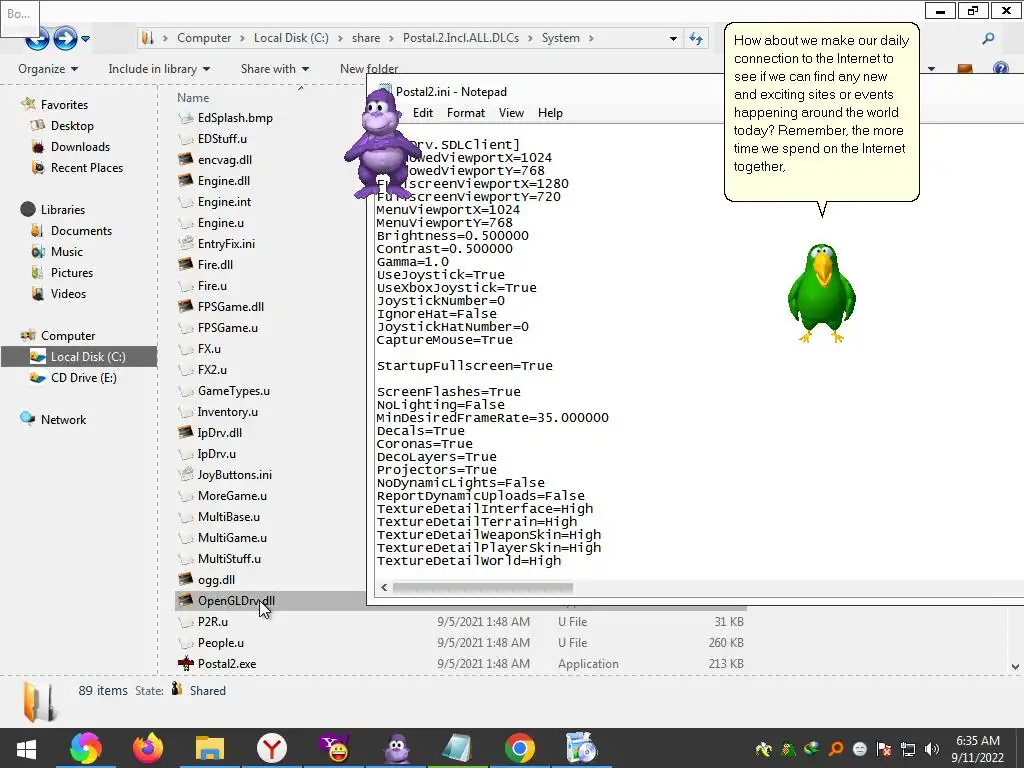Click Notepad horizontal scrollbar thumb
This screenshot has height=768, width=1024.
pyautogui.click(x=483, y=588)
